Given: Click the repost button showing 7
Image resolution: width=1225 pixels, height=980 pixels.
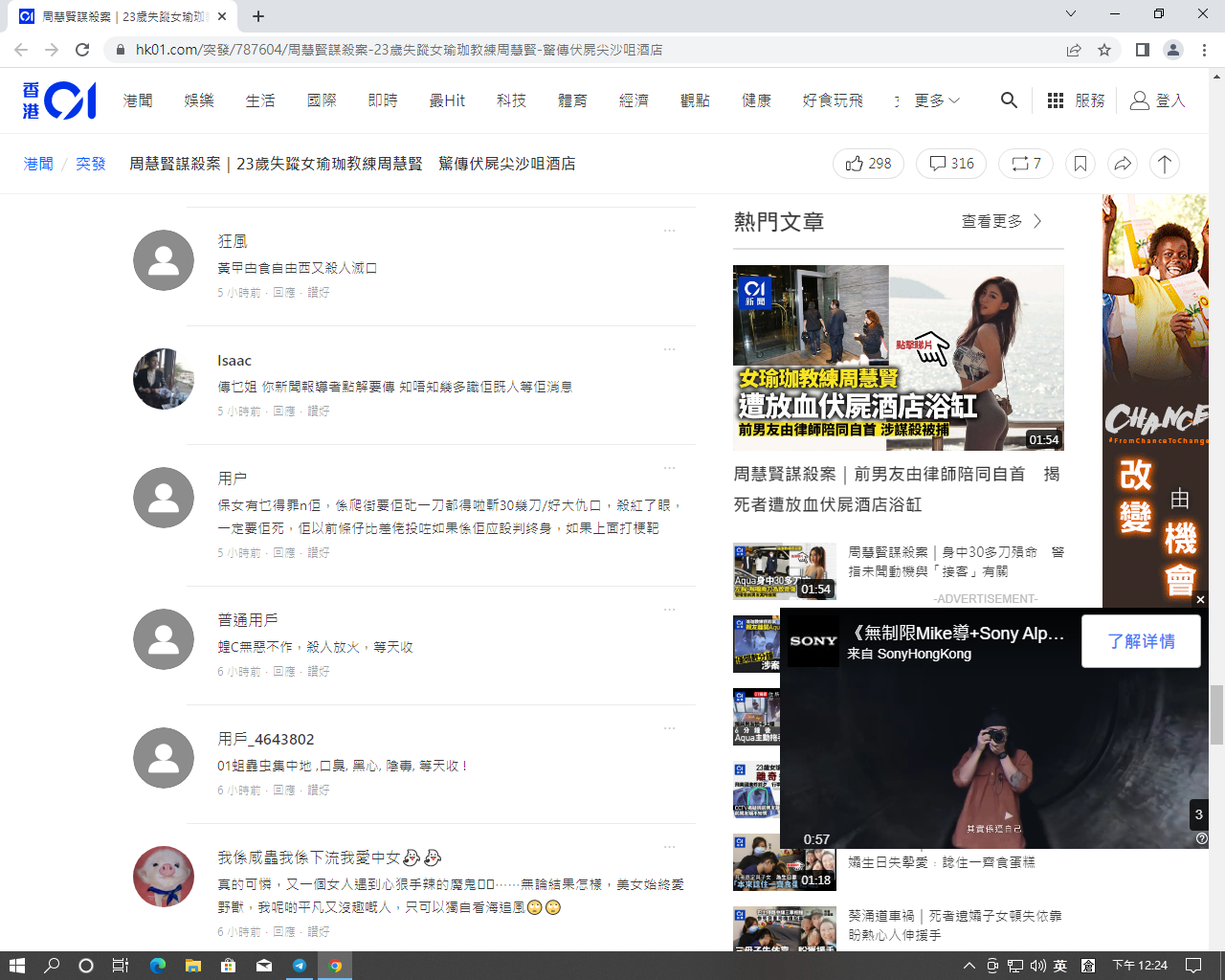Looking at the screenshot, I should point(1026,164).
